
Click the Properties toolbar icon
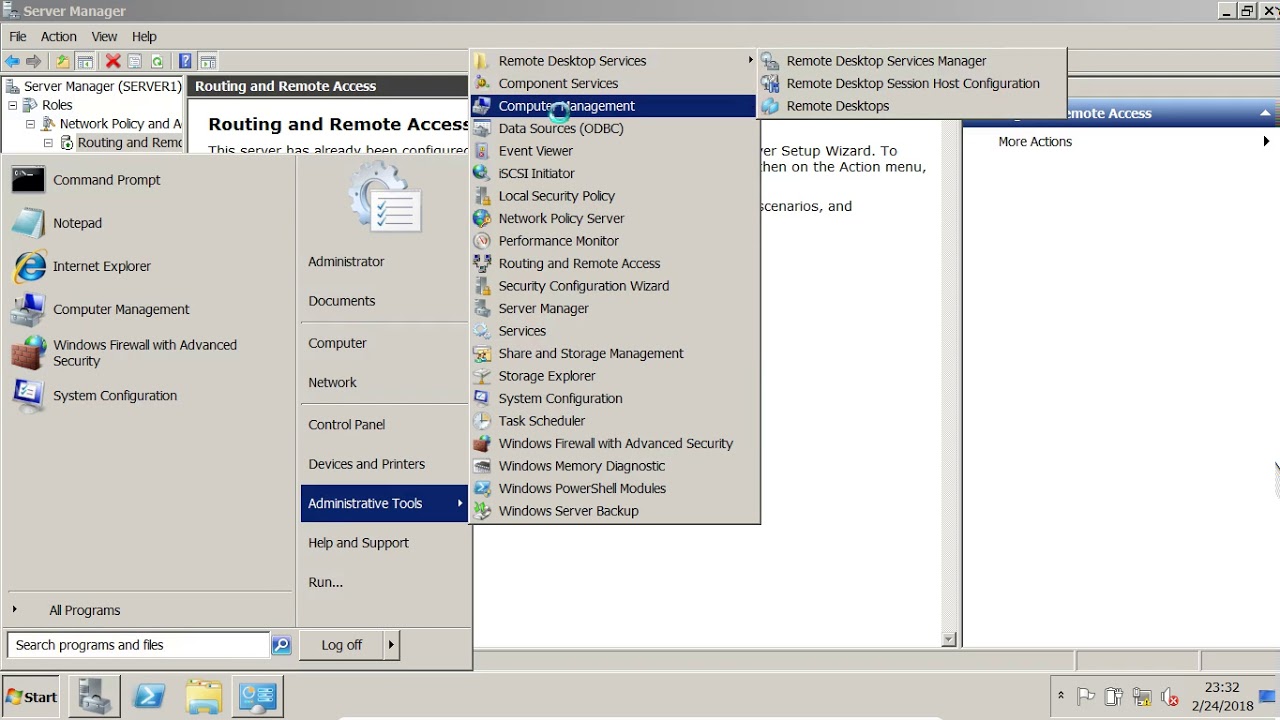[135, 61]
